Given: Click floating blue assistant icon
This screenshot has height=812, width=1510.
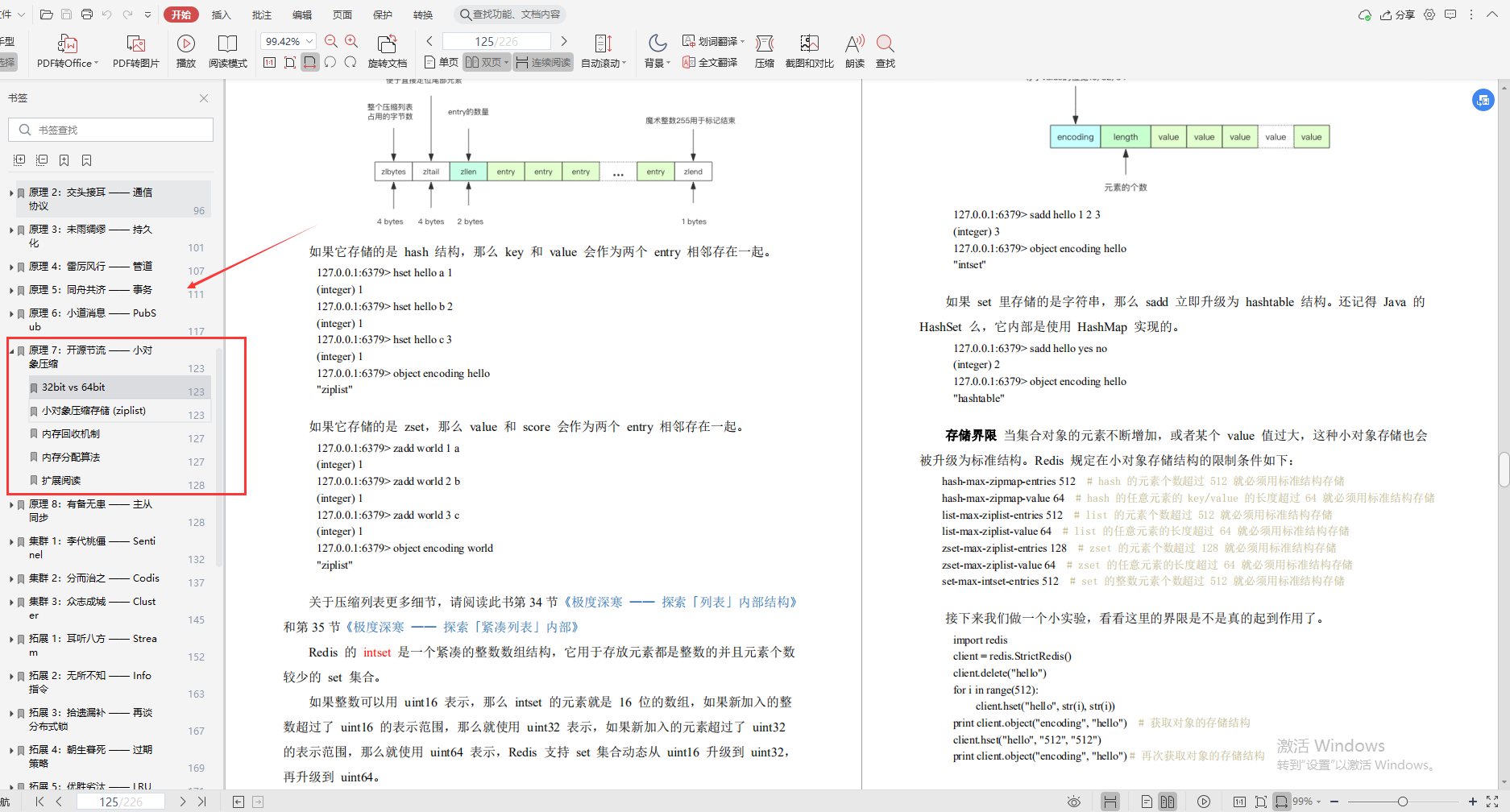Looking at the screenshot, I should tap(1483, 100).
